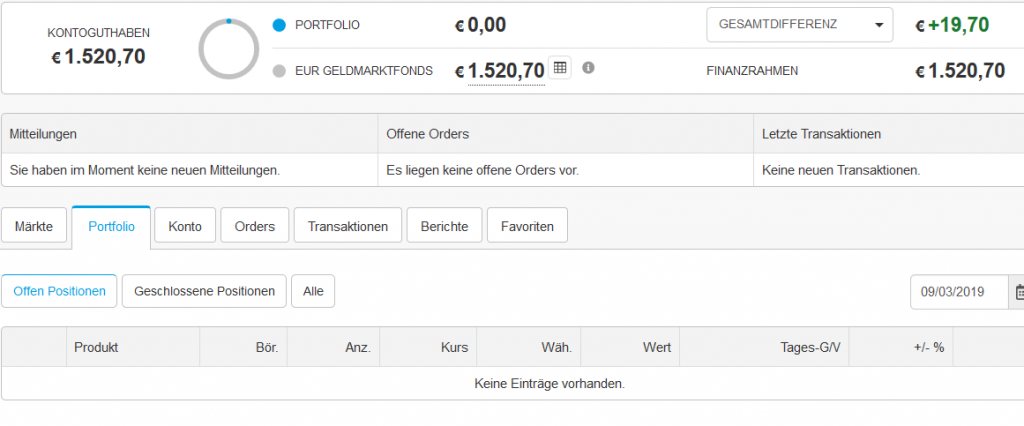This screenshot has width=1024, height=426.
Task: View the Berichte tab
Action: click(x=444, y=226)
